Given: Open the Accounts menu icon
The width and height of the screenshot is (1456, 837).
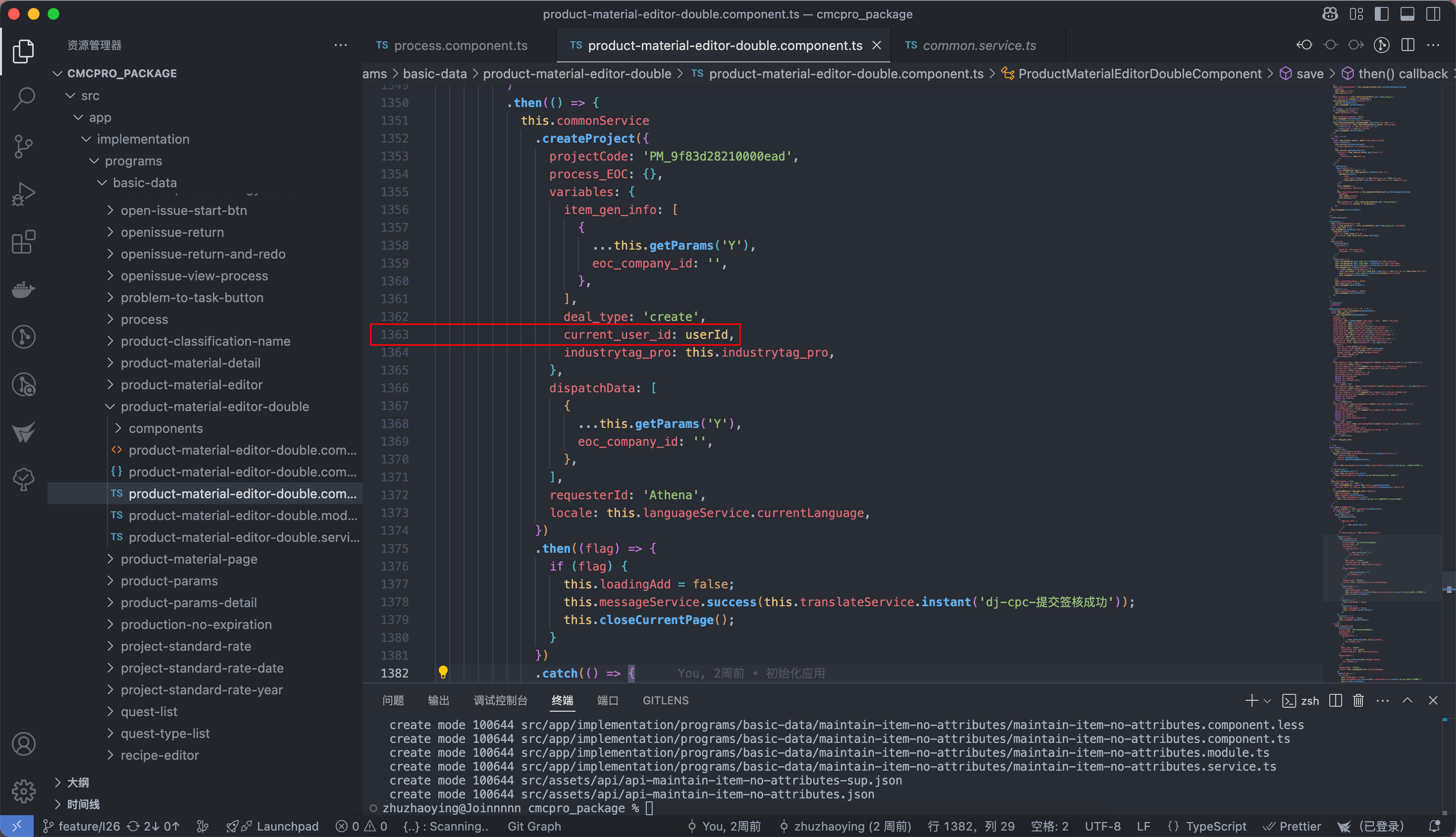Looking at the screenshot, I should pyautogui.click(x=24, y=744).
